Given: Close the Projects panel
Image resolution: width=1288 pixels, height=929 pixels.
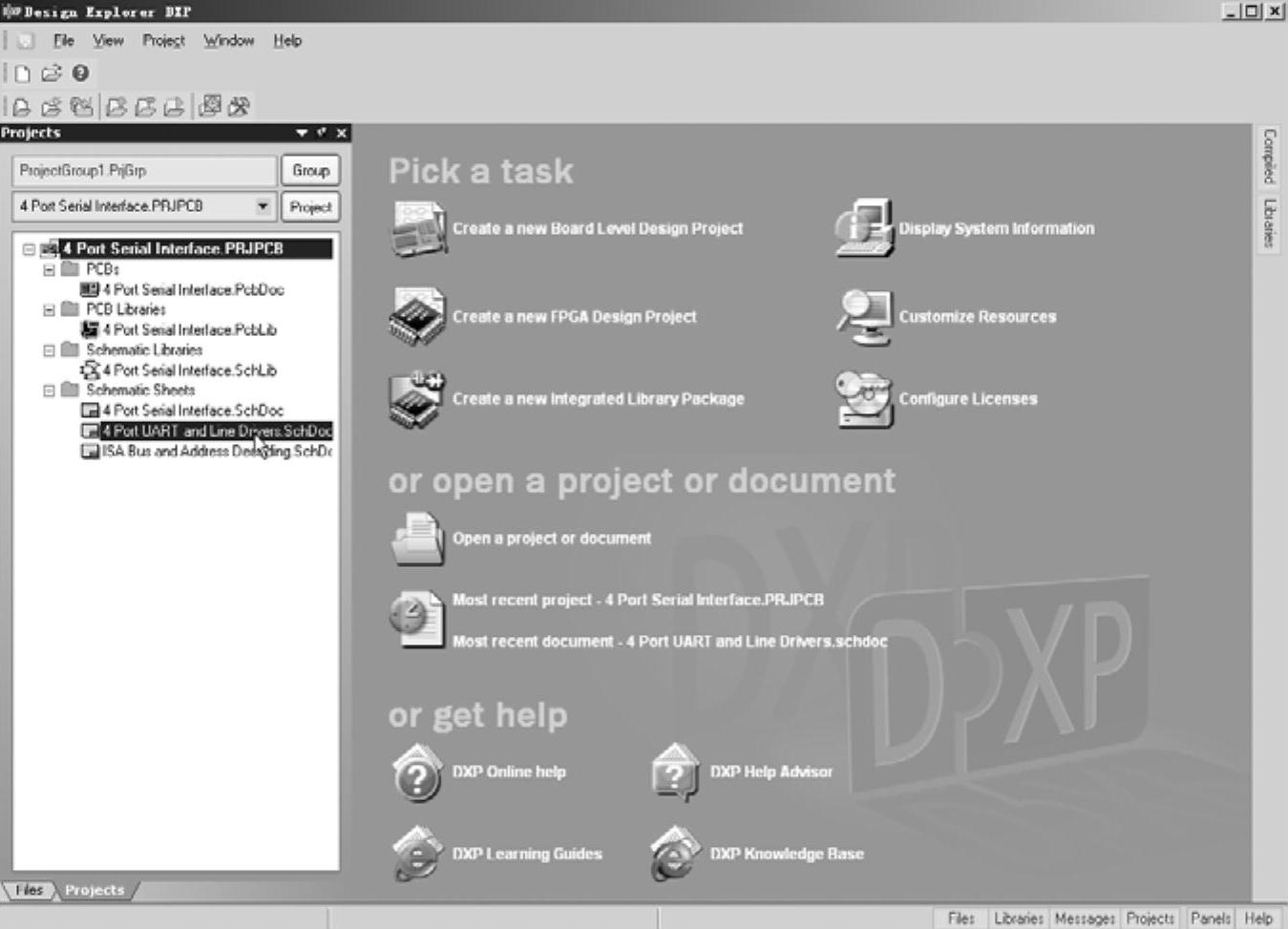Looking at the screenshot, I should coord(341,133).
